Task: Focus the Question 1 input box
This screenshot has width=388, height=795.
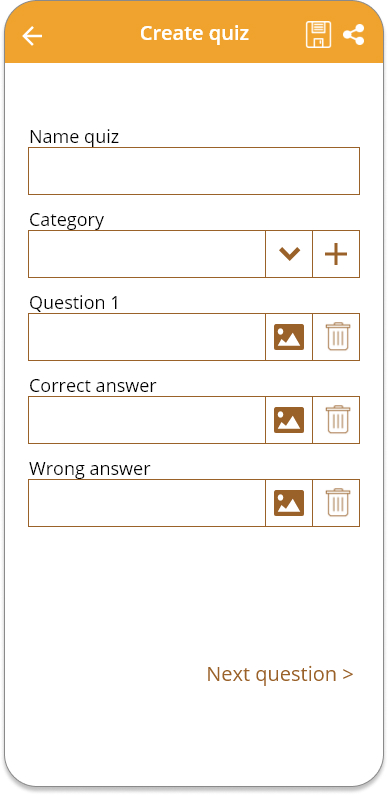Action: pos(147,337)
